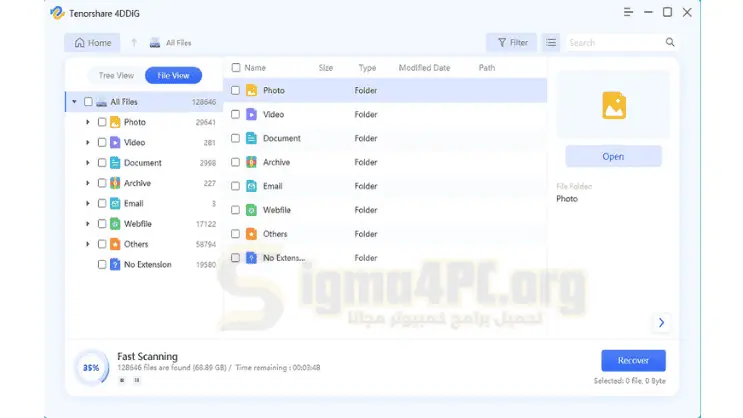Tick the select-all checkbox beside Name header
The width and height of the screenshot is (743, 418).
click(x=236, y=68)
